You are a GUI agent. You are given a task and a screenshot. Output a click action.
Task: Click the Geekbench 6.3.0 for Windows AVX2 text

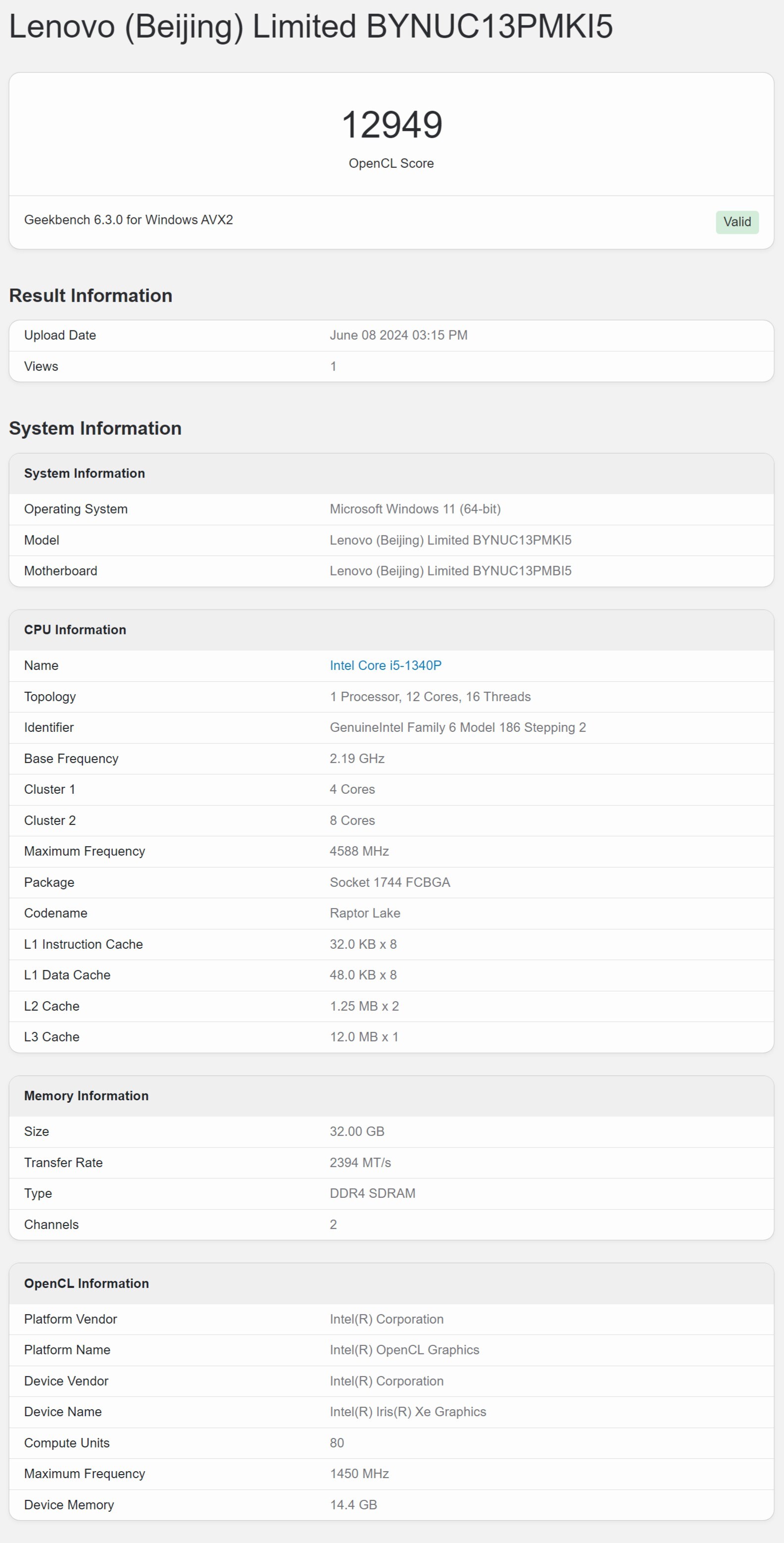point(128,220)
